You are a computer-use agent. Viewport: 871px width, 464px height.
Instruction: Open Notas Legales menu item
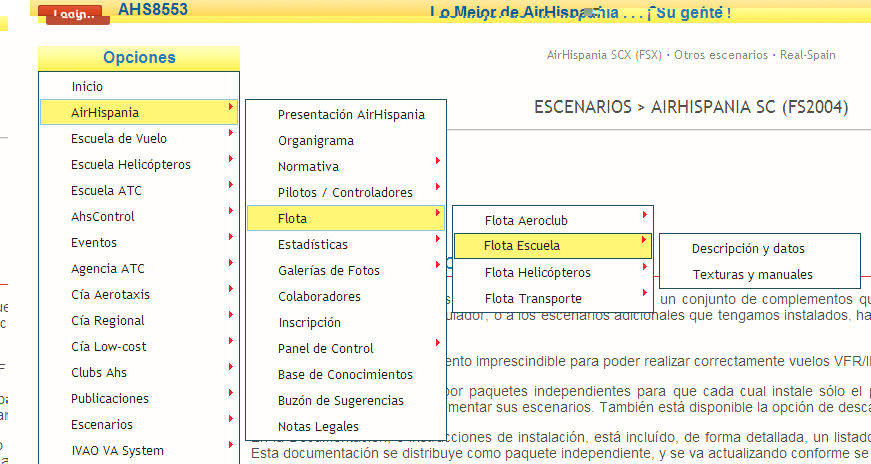(318, 427)
